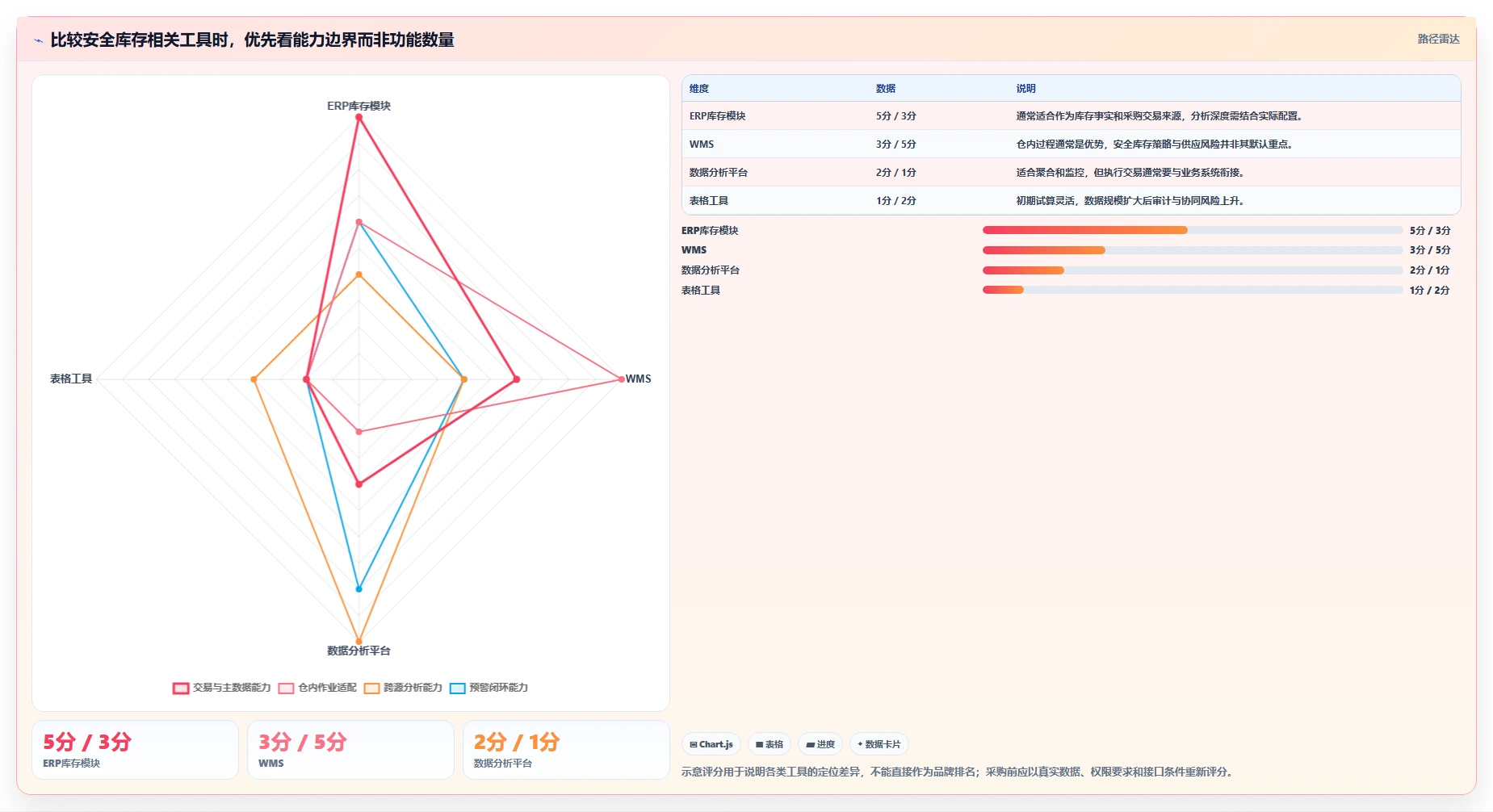The image size is (1493, 812).
Task: Open the WMS 3分 / 5分 data card
Action: [x=350, y=750]
